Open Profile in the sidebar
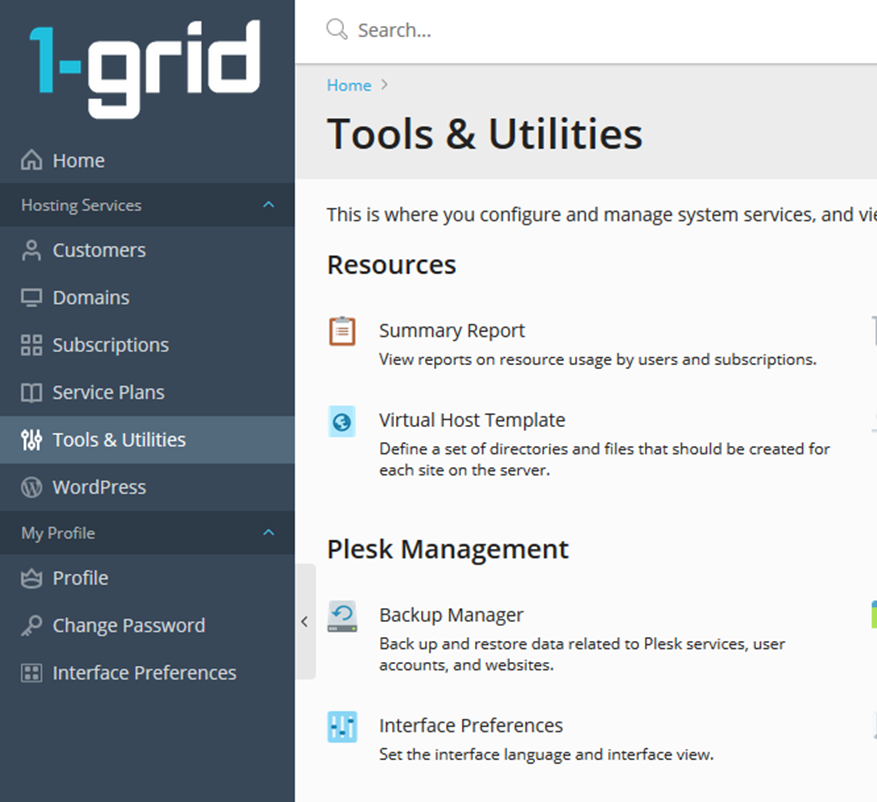This screenshot has width=877, height=802. pos(147,578)
